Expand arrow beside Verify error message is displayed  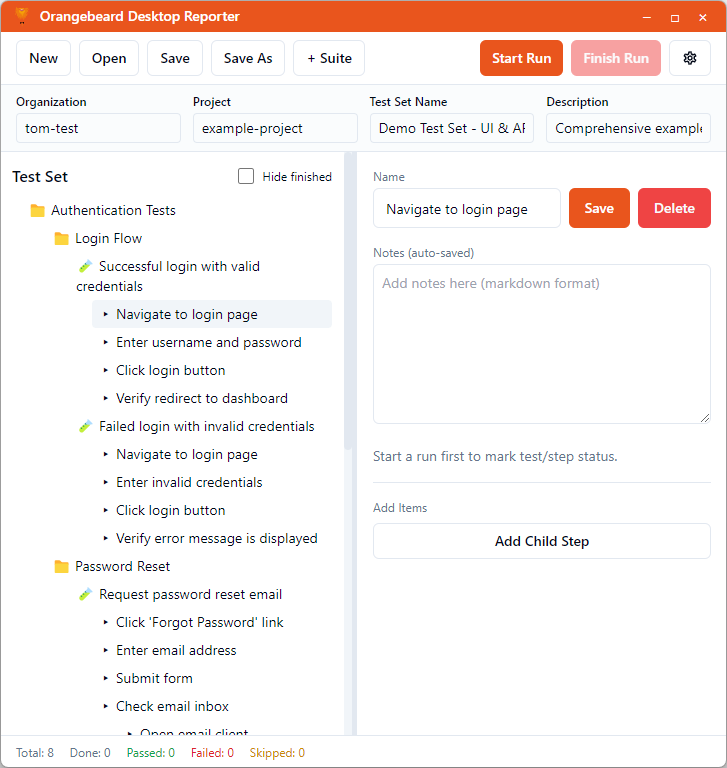[x=105, y=539]
